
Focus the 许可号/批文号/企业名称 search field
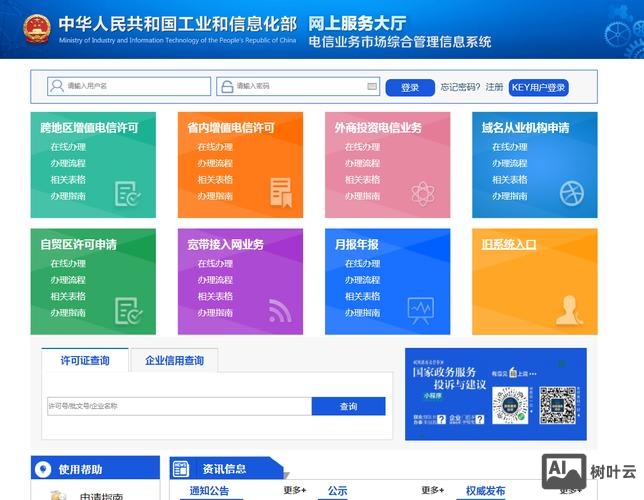[x=179, y=406]
